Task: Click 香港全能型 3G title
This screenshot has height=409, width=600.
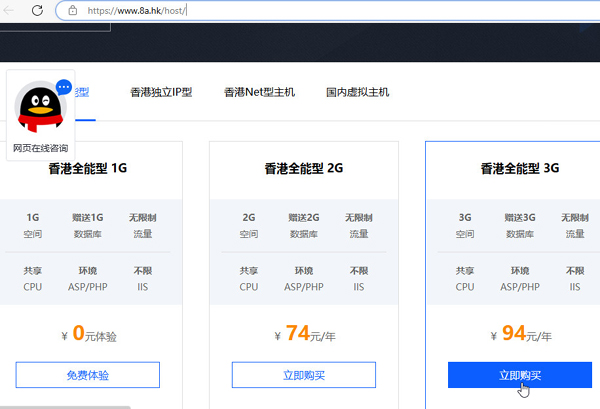Action: [520, 168]
